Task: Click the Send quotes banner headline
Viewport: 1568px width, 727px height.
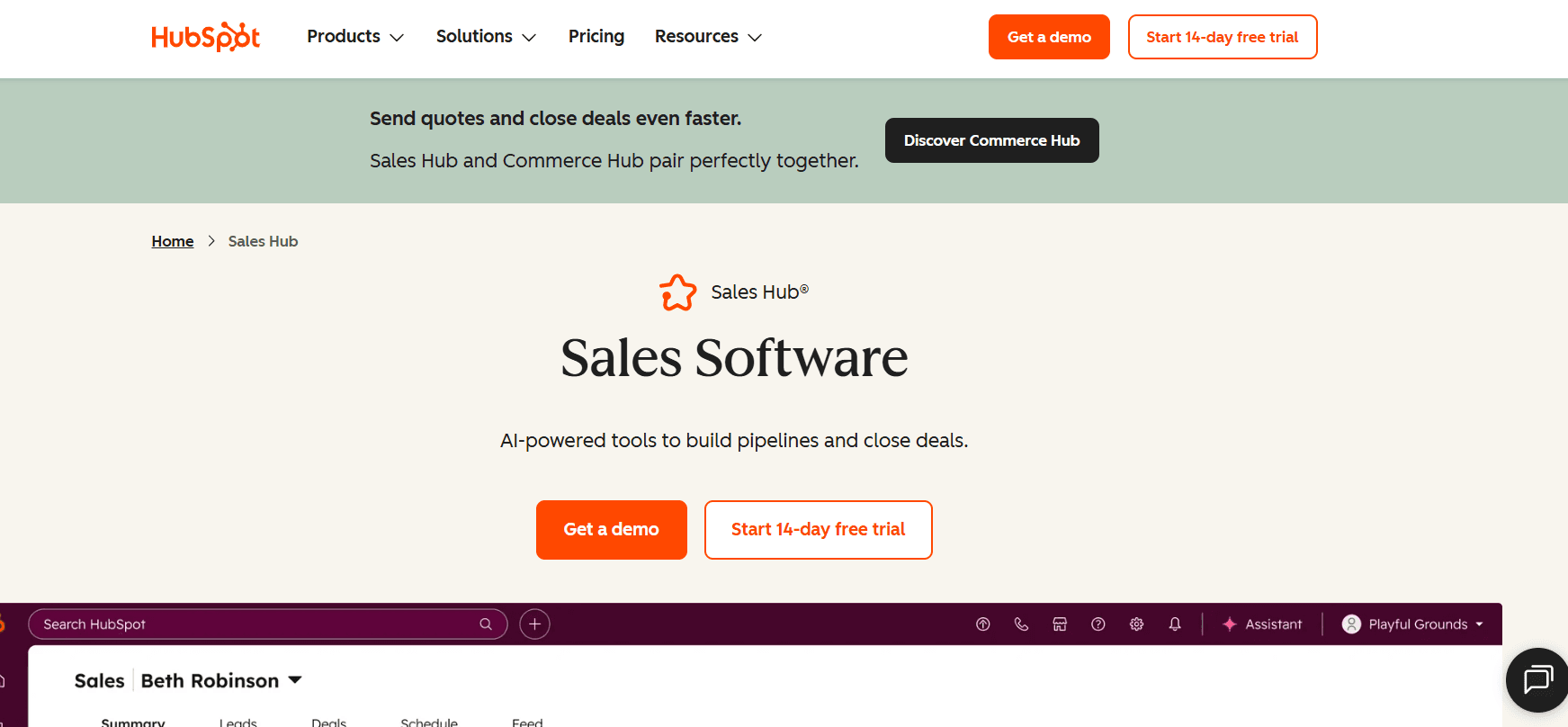Action: (x=556, y=119)
